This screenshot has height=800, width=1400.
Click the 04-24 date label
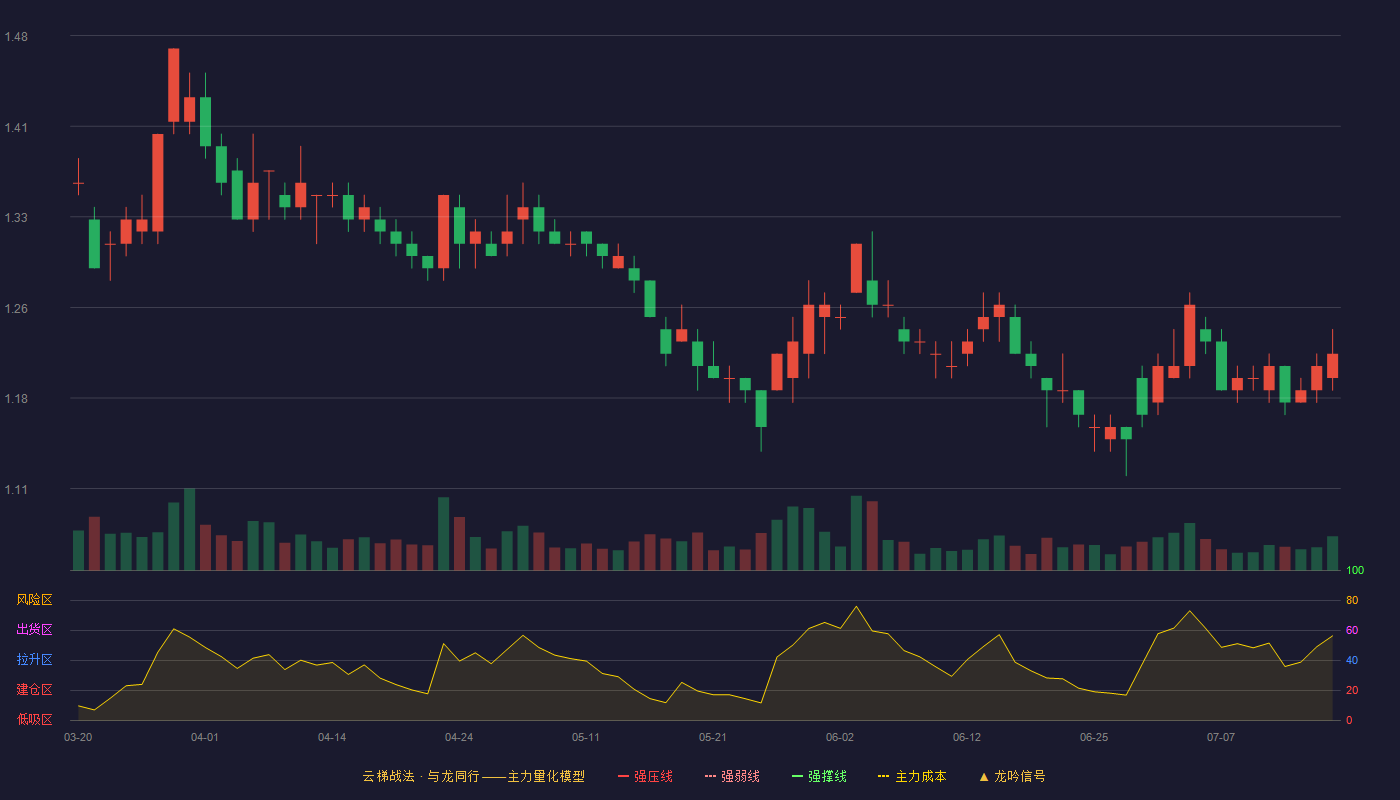tap(459, 737)
